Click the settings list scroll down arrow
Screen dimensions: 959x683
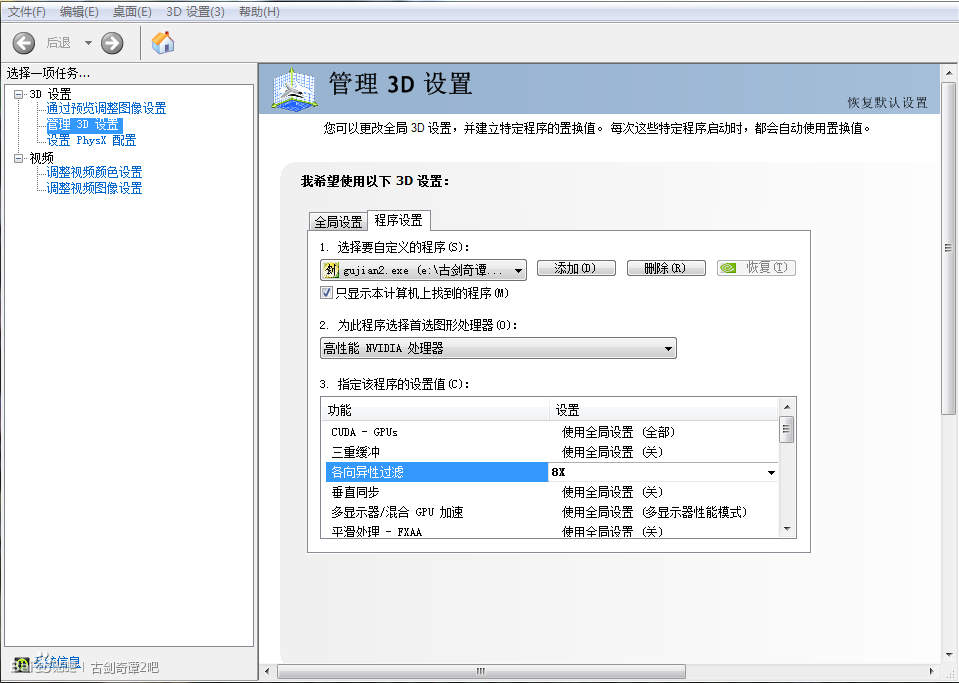point(787,529)
